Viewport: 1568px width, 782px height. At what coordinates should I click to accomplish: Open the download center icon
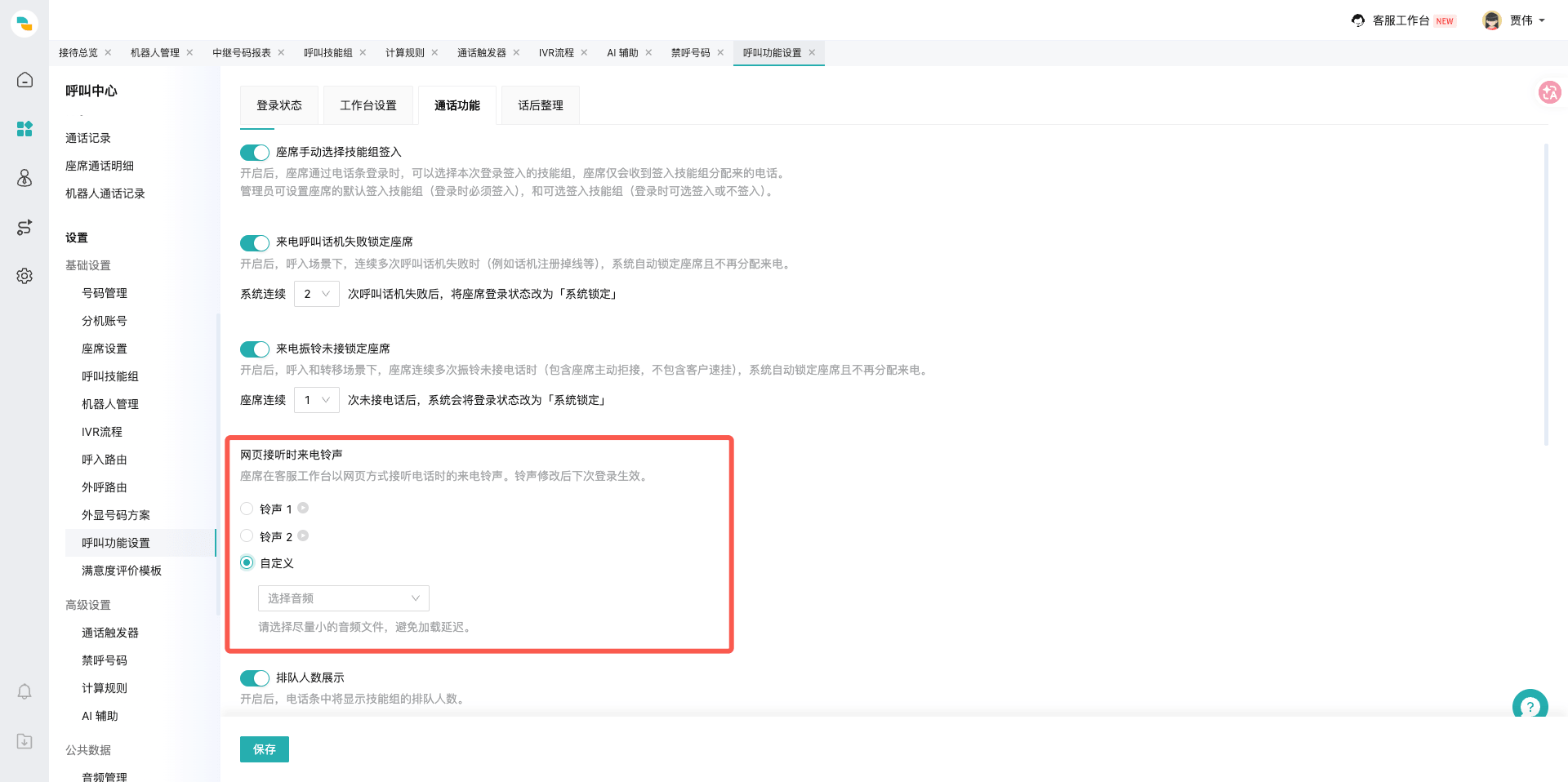click(24, 741)
